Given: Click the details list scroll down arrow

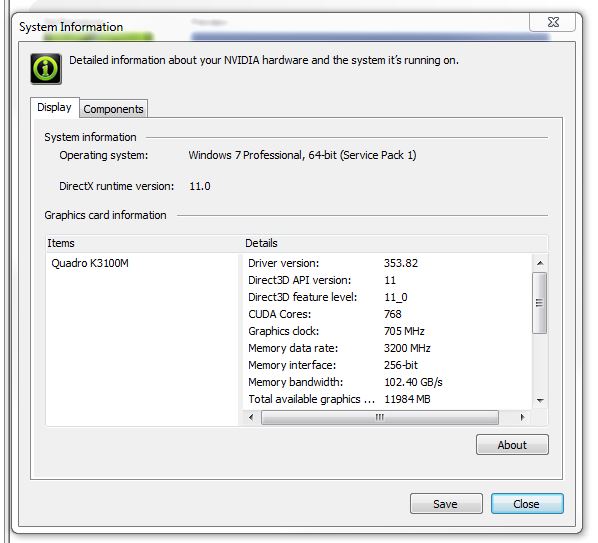Looking at the screenshot, I should pyautogui.click(x=540, y=400).
